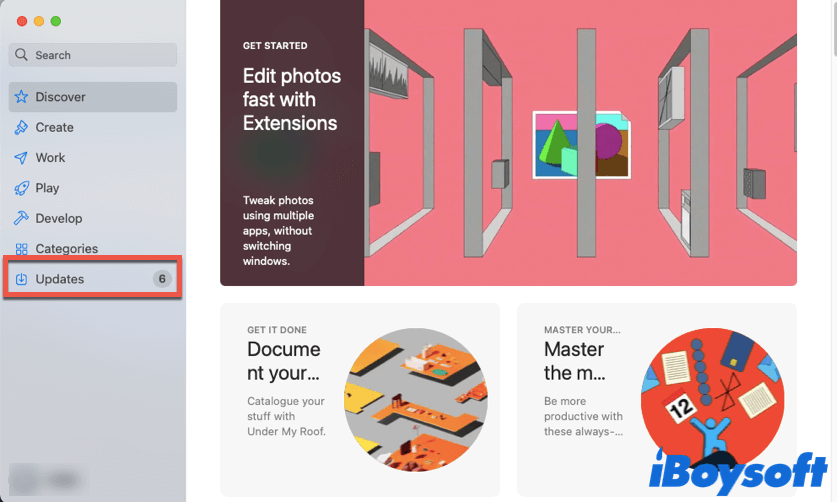Click the Create paintbrush icon
The width and height of the screenshot is (837, 502).
(21, 127)
